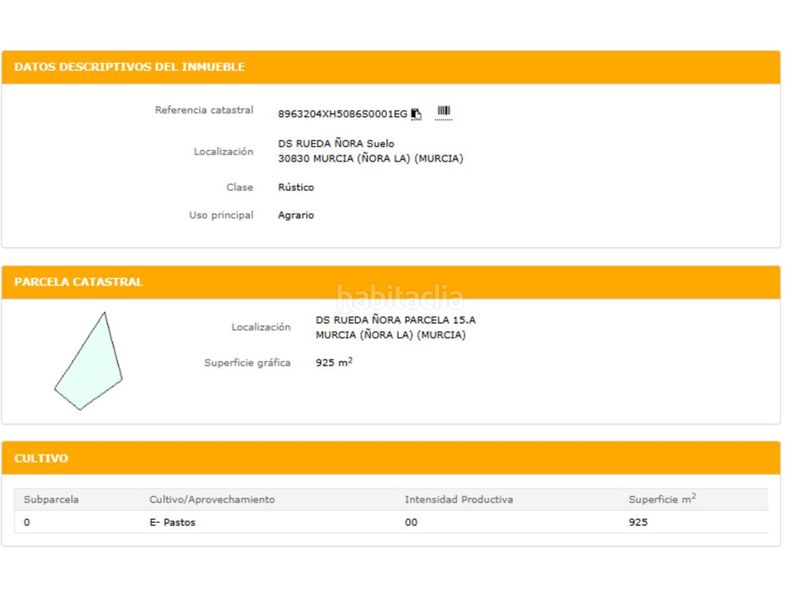Click the 'Uso principal' label
Viewport: 800px width, 600px height.
(x=221, y=215)
